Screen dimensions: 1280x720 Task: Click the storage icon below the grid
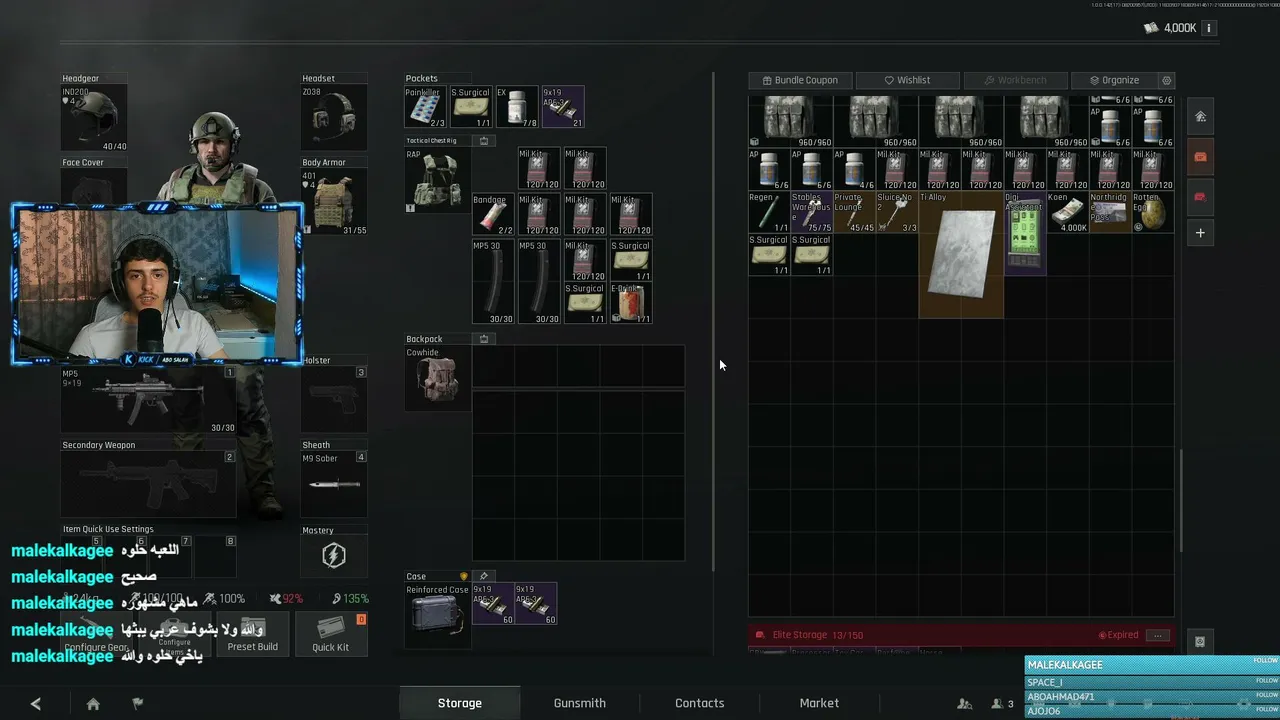click(x=1200, y=642)
